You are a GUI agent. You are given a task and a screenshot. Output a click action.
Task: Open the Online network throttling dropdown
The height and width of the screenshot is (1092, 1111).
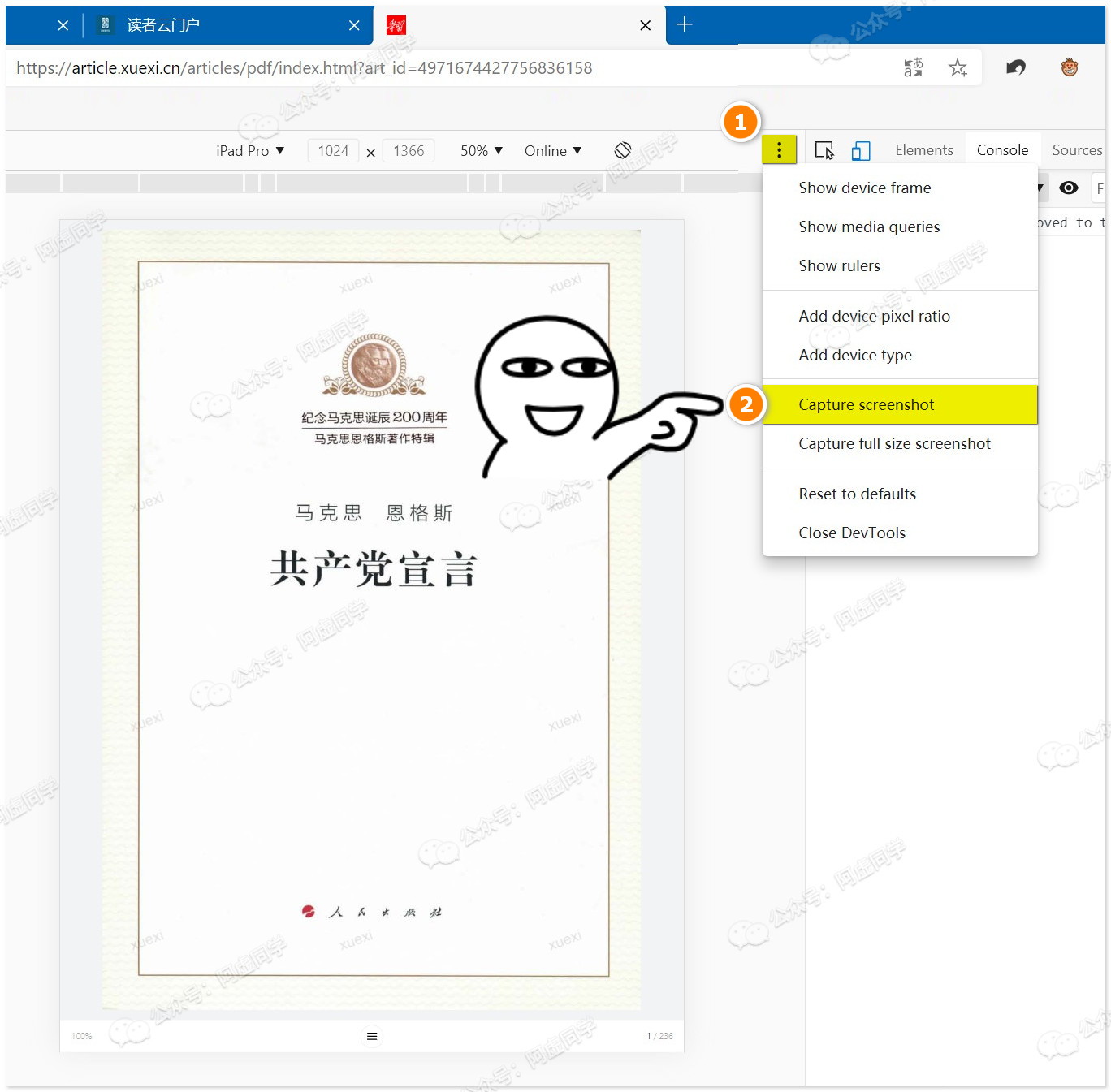pos(553,151)
